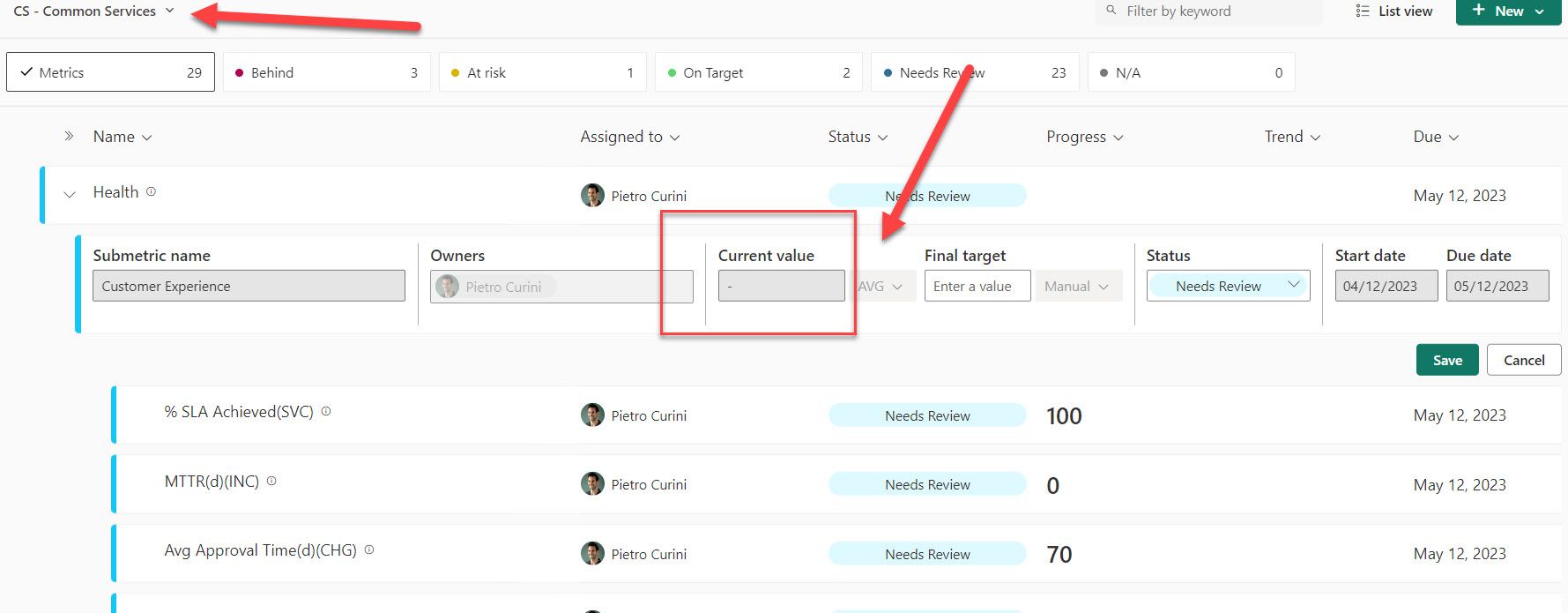Click the progress value 0 in MTTR row
The height and width of the screenshot is (613, 1568).
1052,486
